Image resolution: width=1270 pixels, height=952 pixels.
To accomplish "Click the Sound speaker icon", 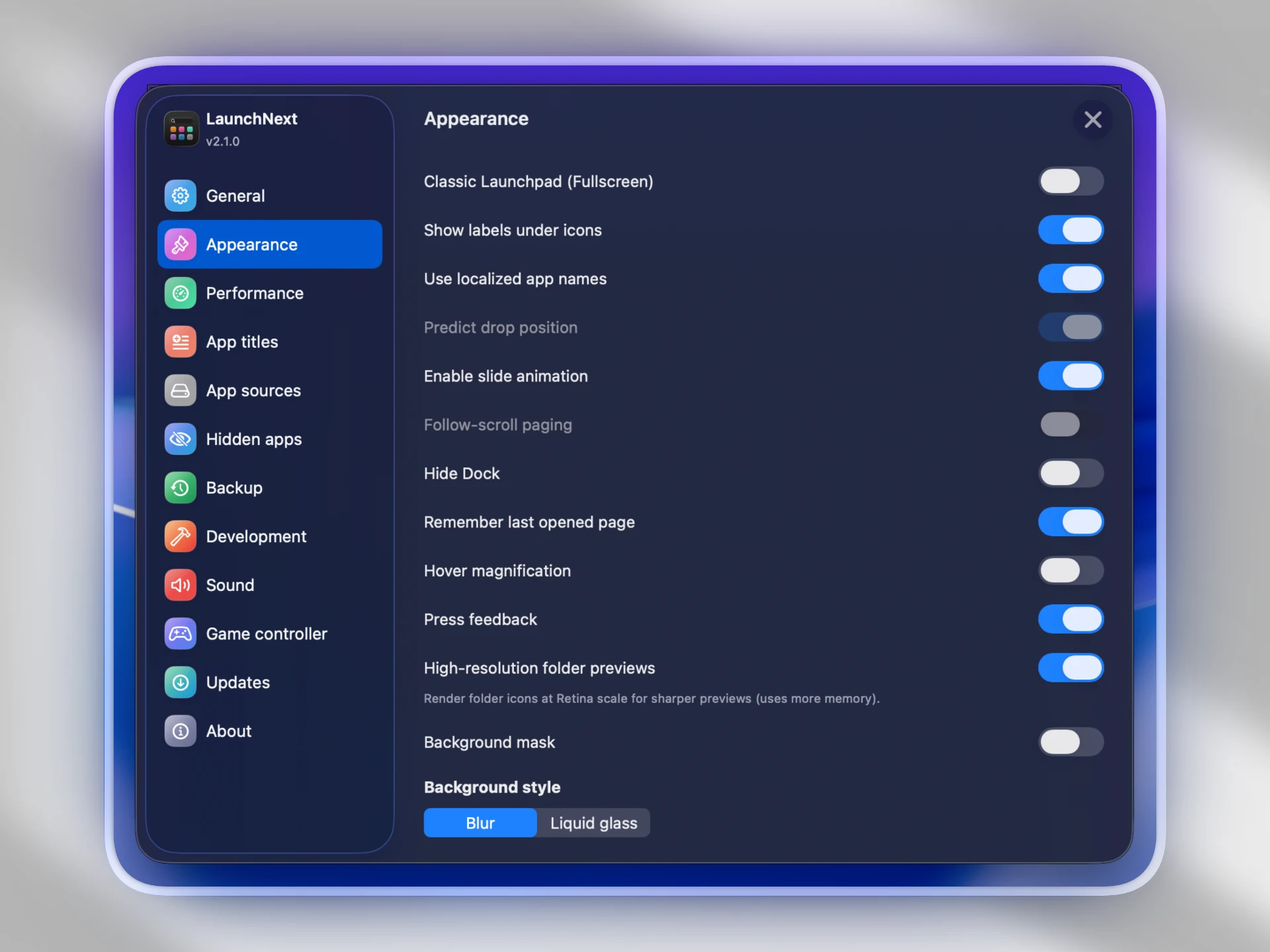I will click(180, 585).
